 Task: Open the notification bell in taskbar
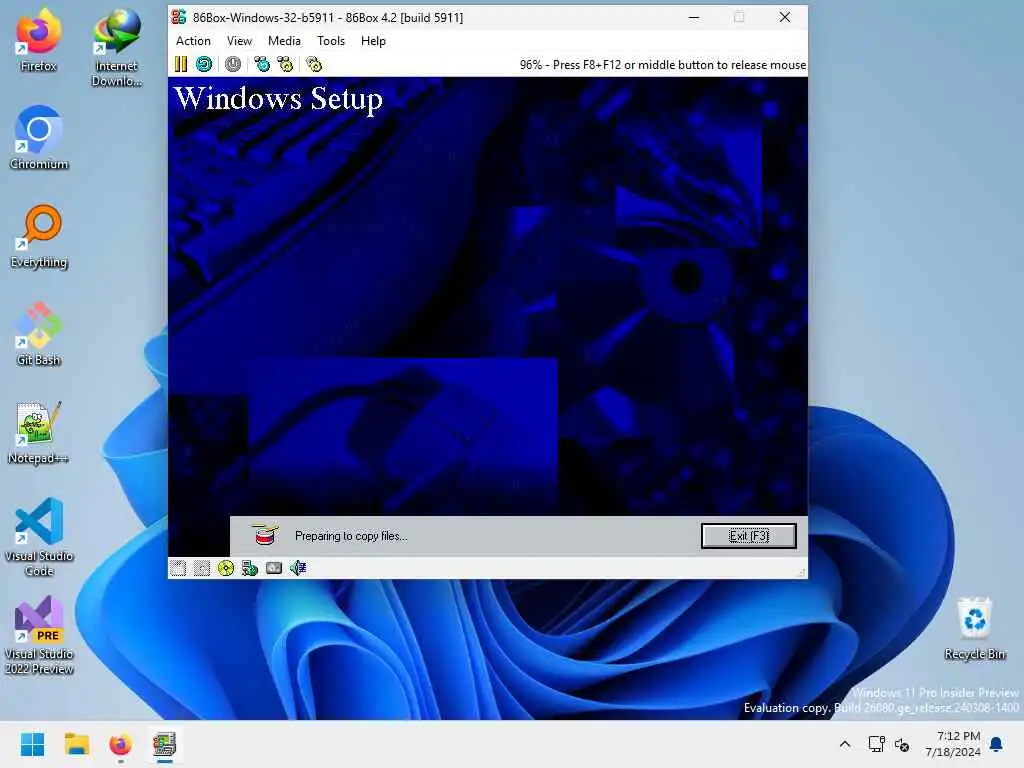point(996,744)
